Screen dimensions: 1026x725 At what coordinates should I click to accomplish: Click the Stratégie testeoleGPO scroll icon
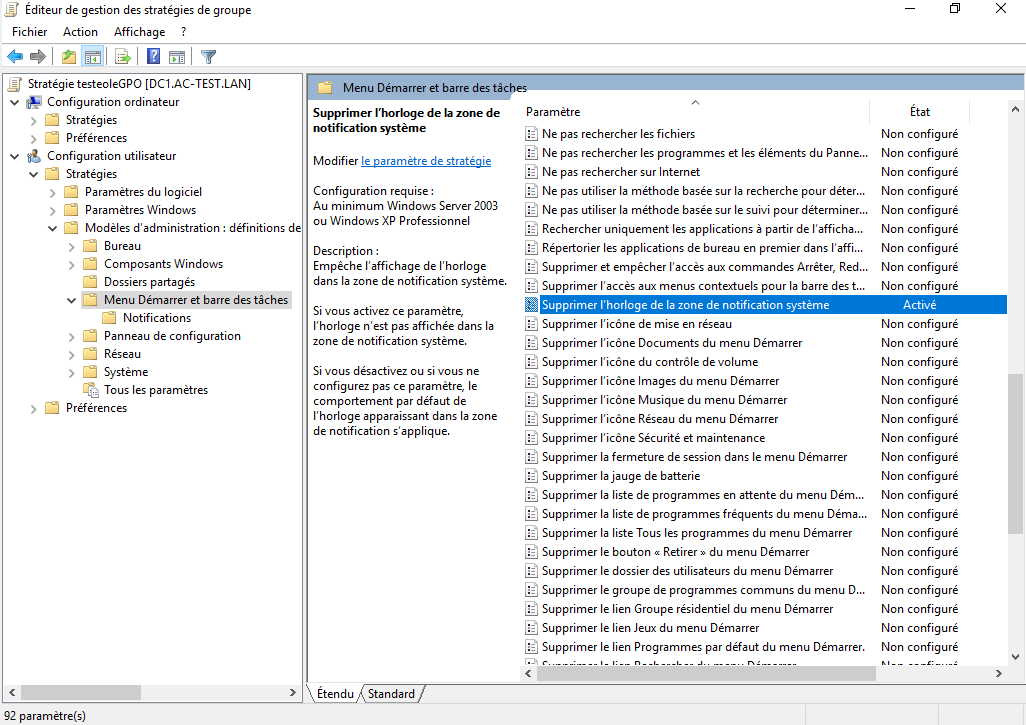pos(15,84)
